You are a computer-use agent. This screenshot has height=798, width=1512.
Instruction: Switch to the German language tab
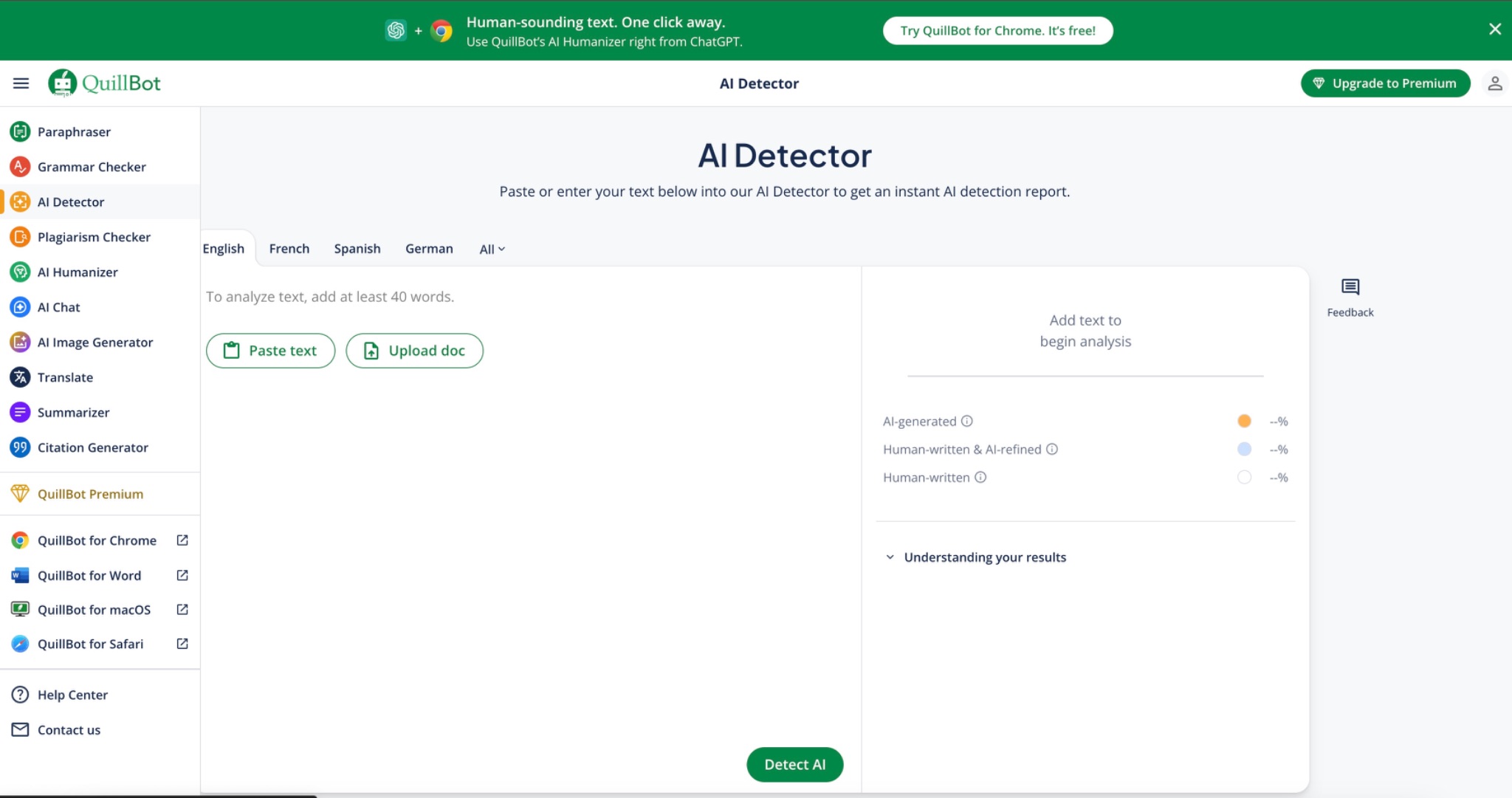coord(429,249)
